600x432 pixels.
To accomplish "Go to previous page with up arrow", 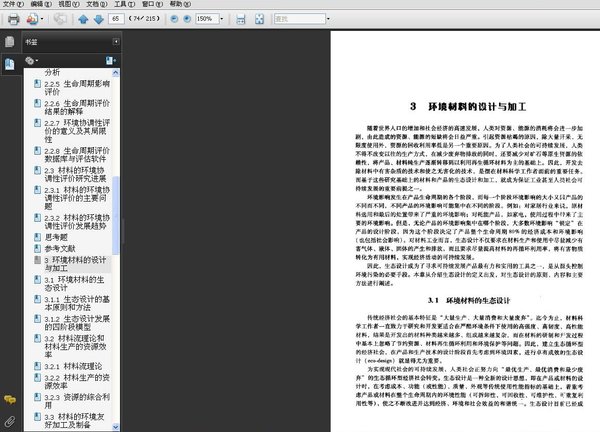I will pos(83,19).
